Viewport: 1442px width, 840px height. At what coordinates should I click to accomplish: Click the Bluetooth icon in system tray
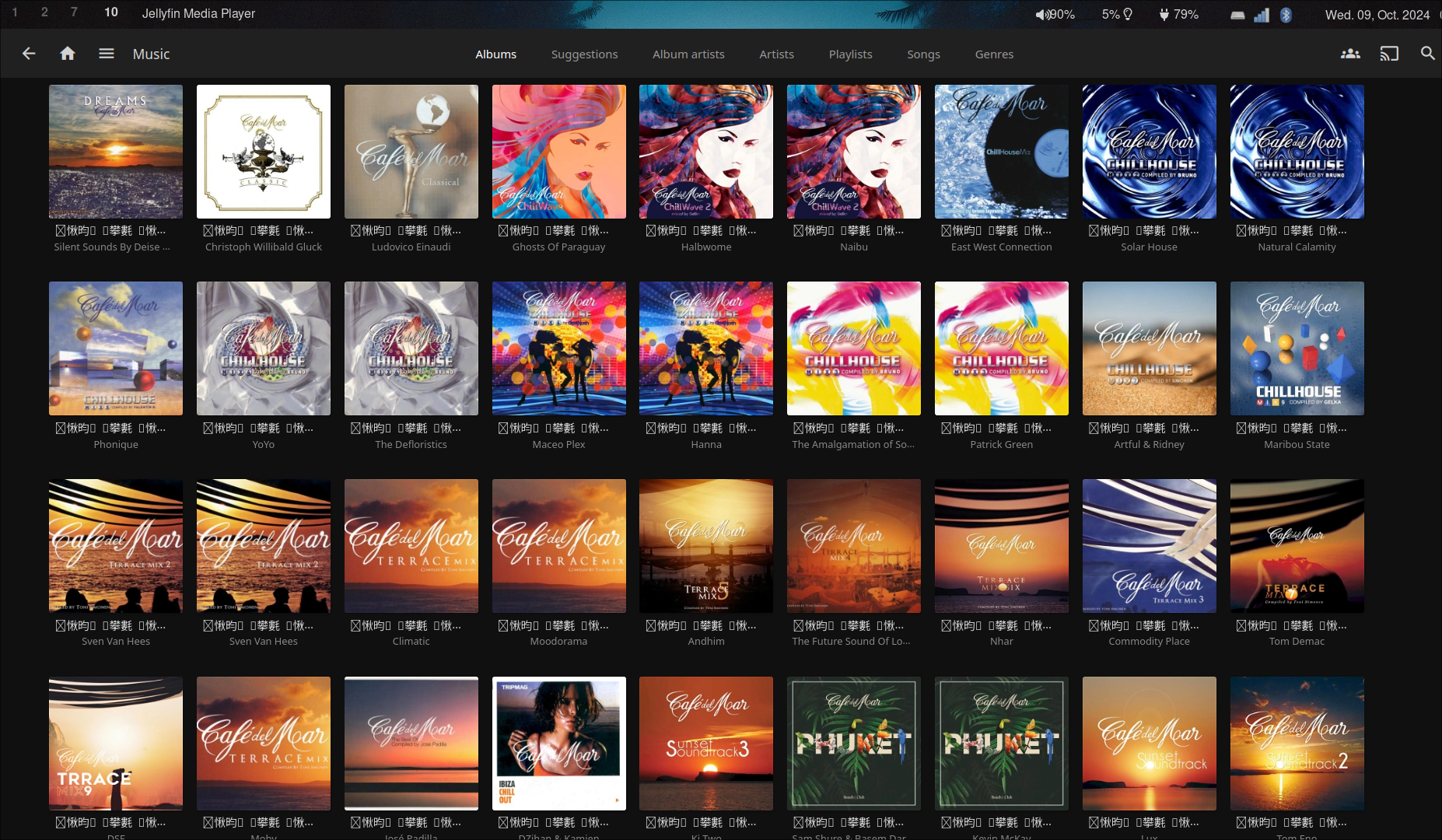click(x=1286, y=15)
